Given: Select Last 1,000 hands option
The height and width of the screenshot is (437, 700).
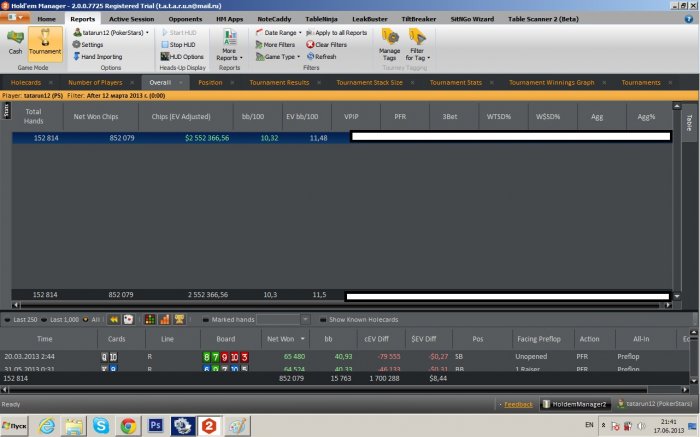Looking at the screenshot, I should pos(60,320).
